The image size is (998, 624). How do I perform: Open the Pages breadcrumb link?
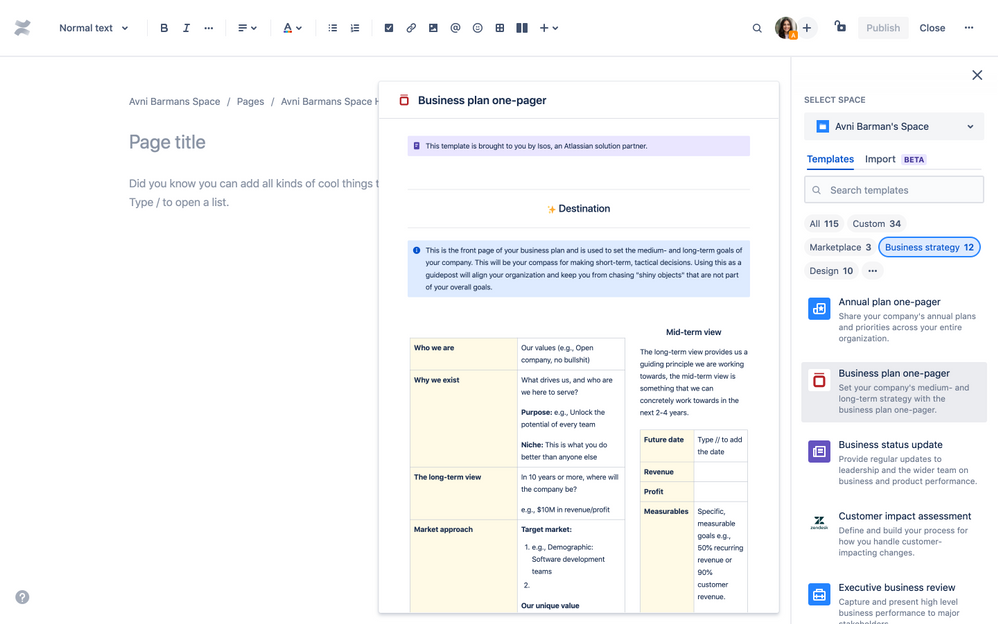[250, 101]
